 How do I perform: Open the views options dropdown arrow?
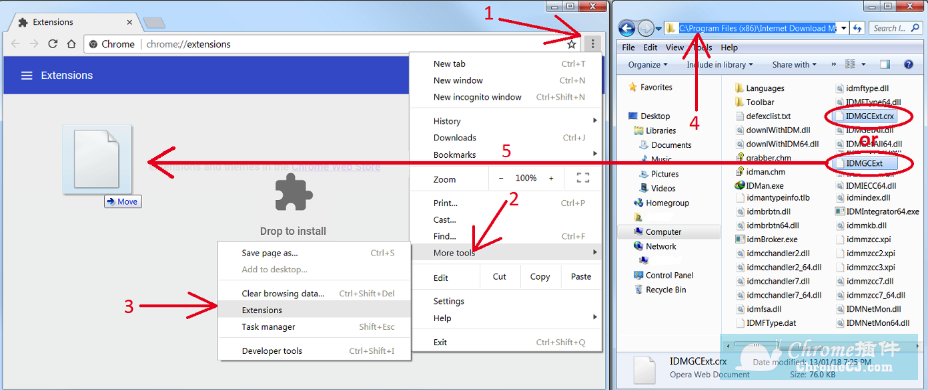pyautogui.click(x=863, y=65)
